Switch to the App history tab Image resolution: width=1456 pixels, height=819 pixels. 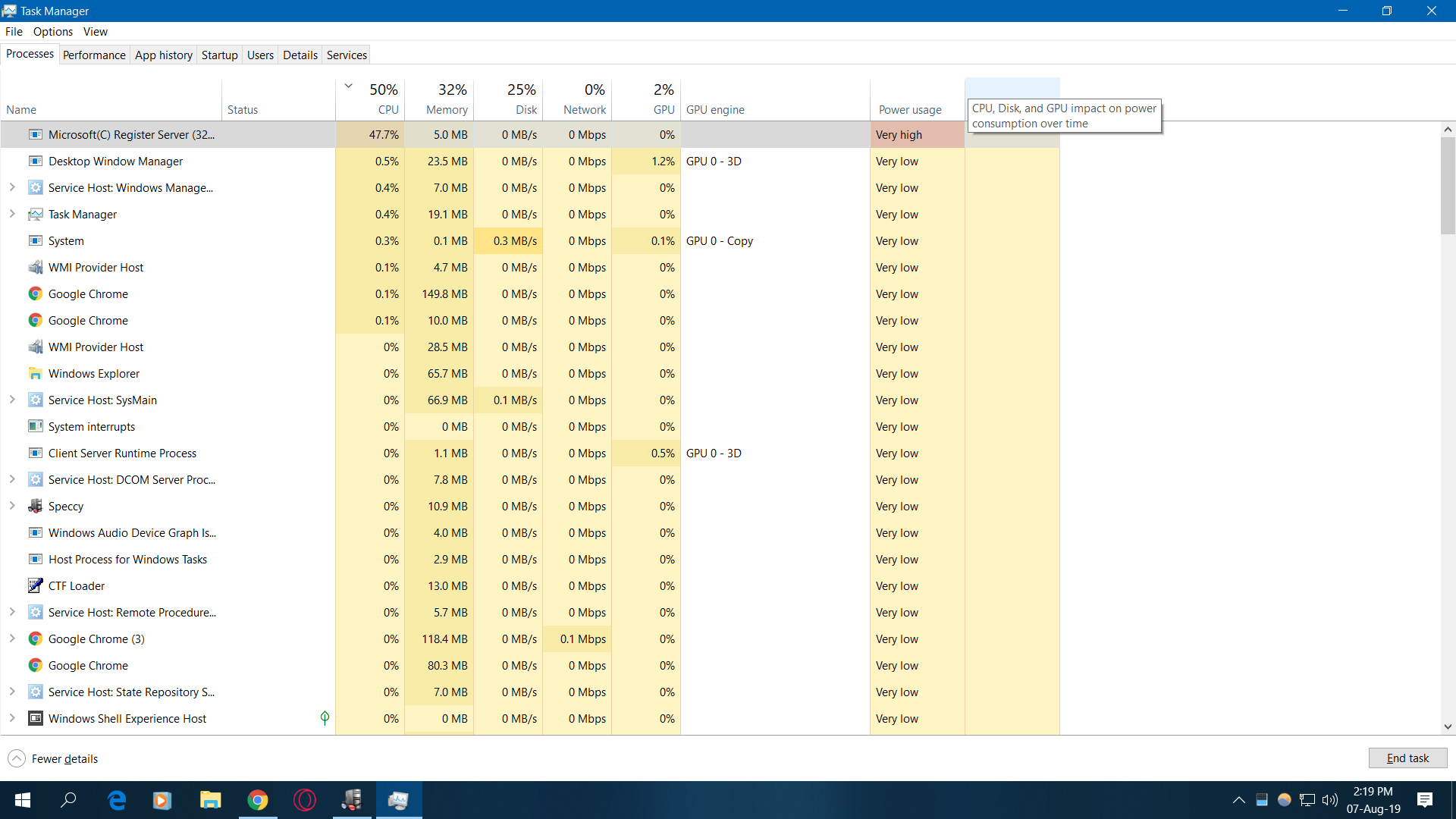tap(164, 55)
